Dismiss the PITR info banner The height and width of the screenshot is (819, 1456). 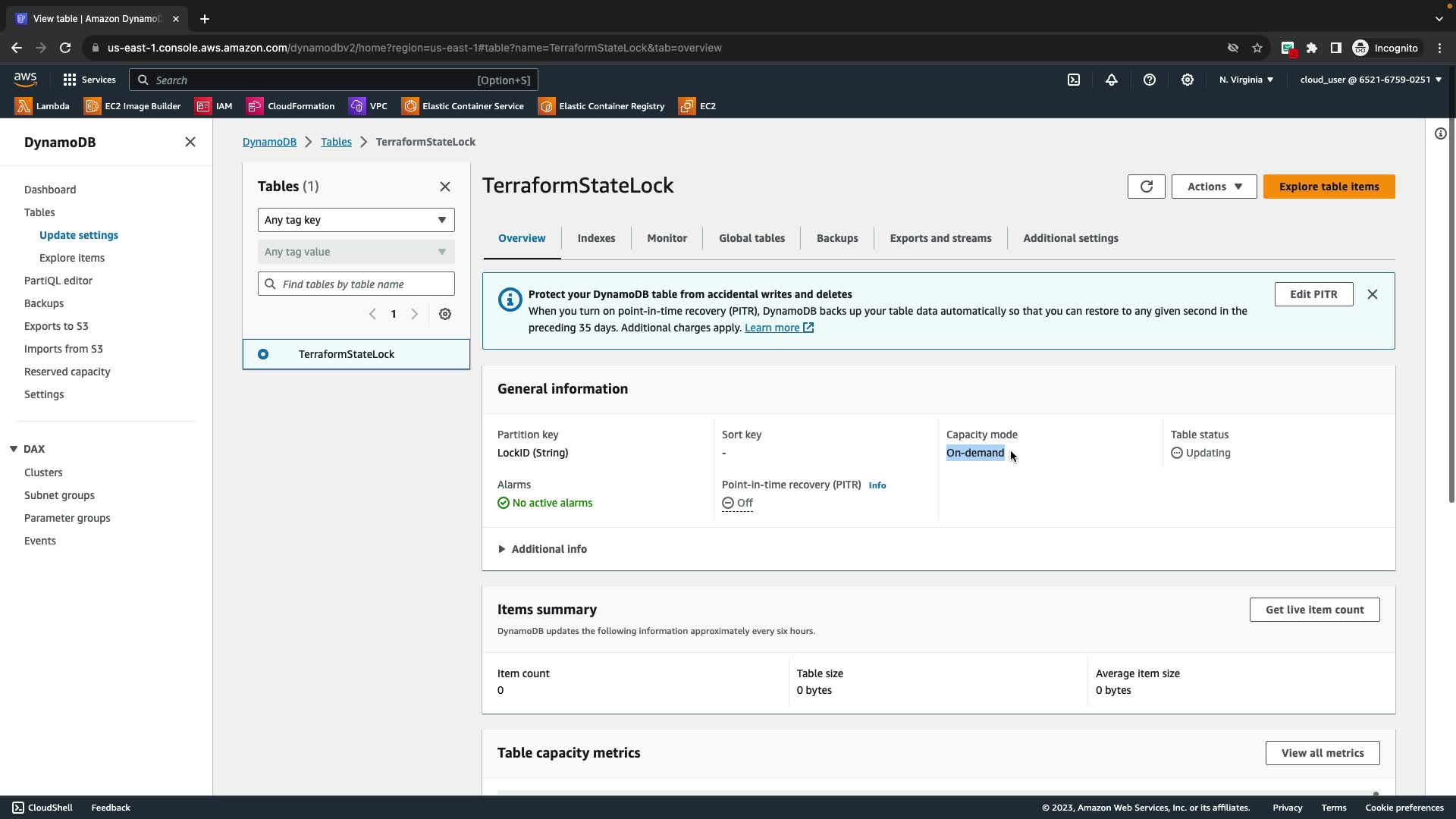coord(1372,294)
